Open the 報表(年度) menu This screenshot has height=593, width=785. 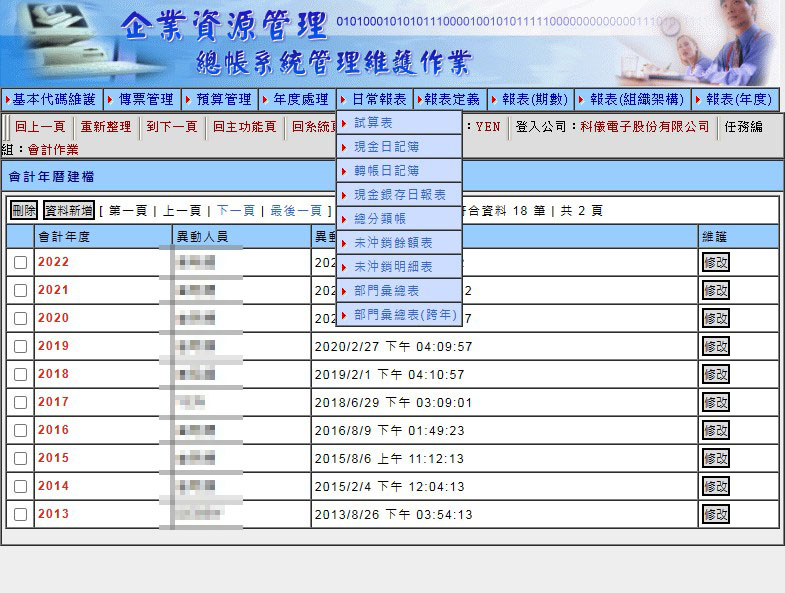tap(735, 100)
